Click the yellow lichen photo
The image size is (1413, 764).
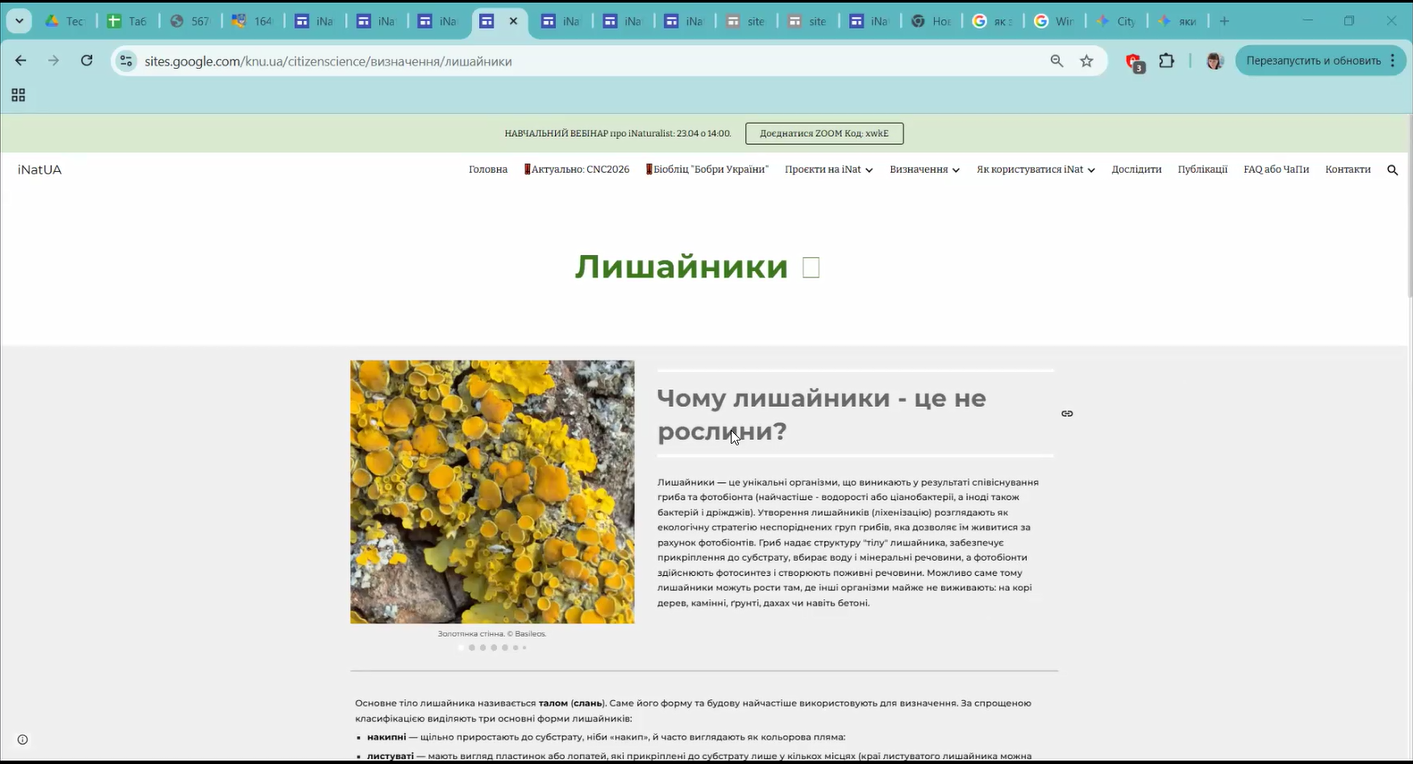pyautogui.click(x=492, y=492)
